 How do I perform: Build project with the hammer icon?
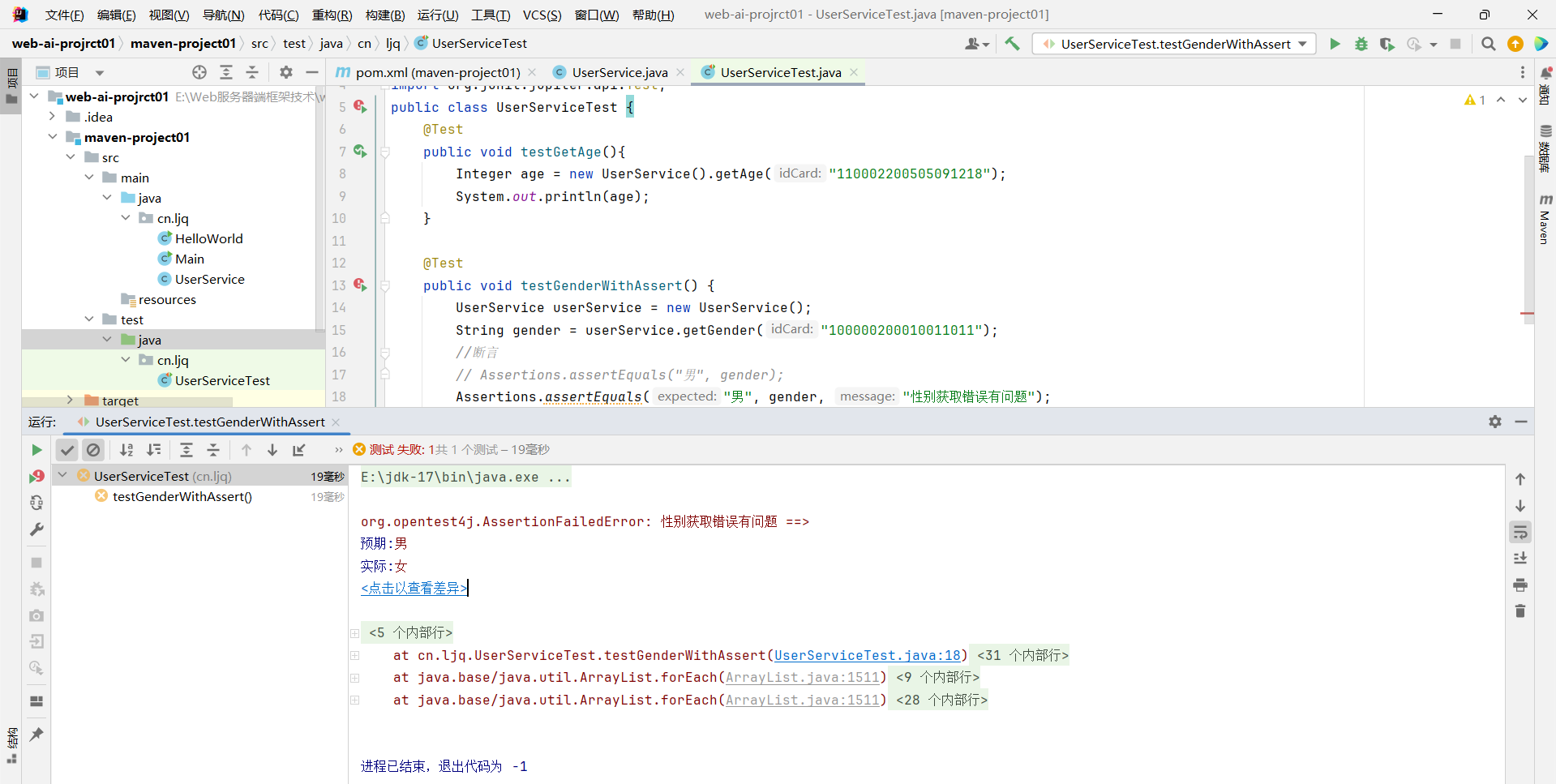(x=1012, y=44)
